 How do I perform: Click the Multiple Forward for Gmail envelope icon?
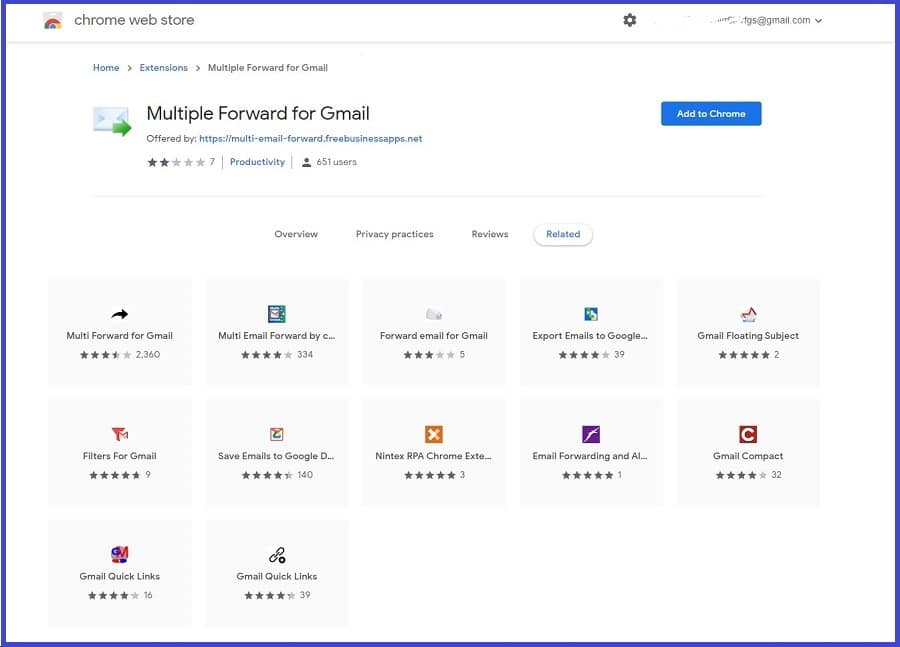(112, 121)
